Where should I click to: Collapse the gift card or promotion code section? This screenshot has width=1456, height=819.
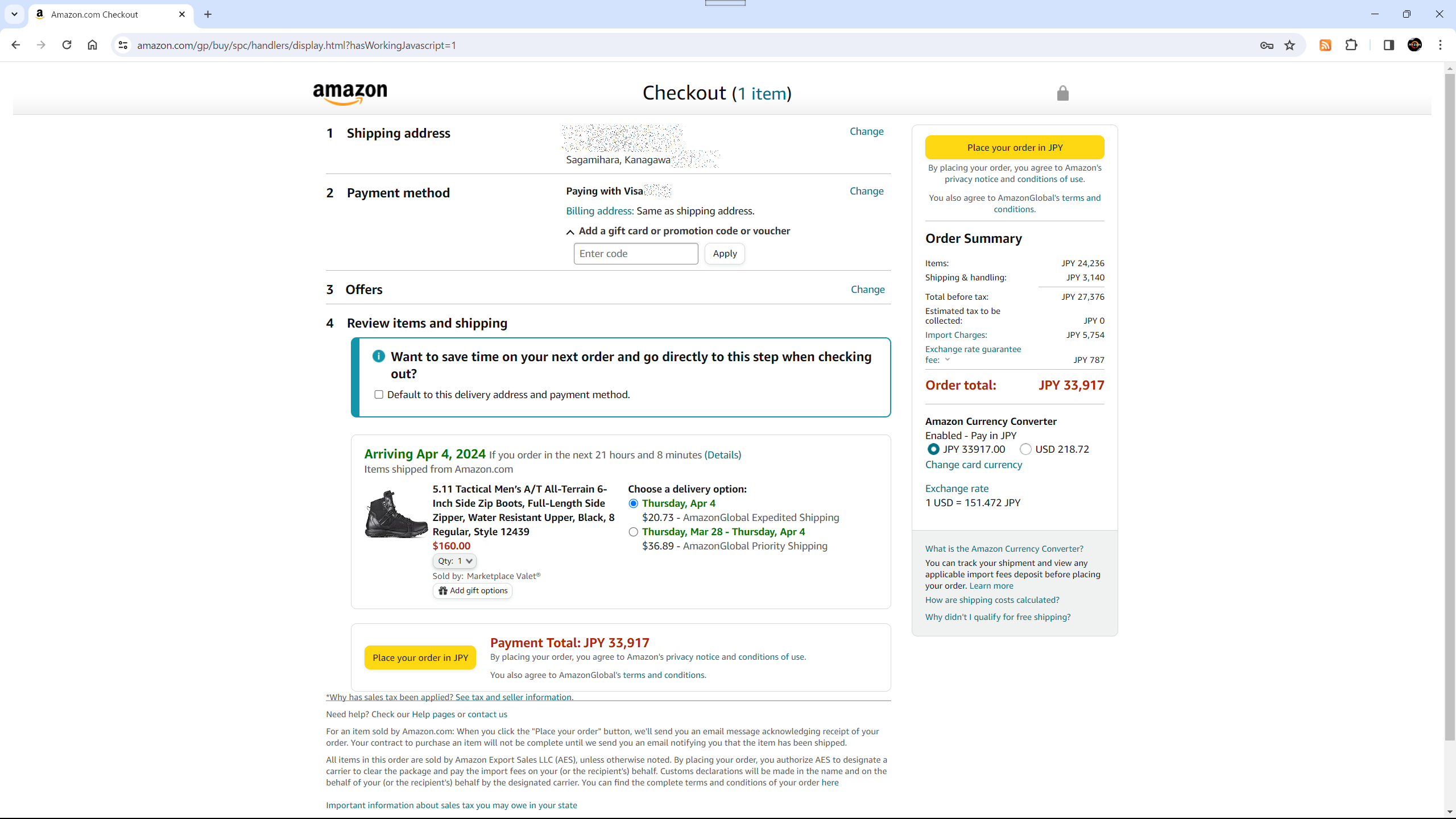(570, 231)
